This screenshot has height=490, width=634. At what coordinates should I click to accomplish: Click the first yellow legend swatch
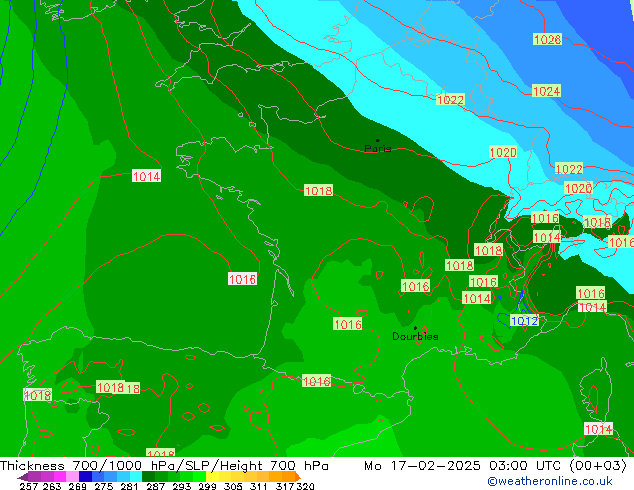(212, 476)
